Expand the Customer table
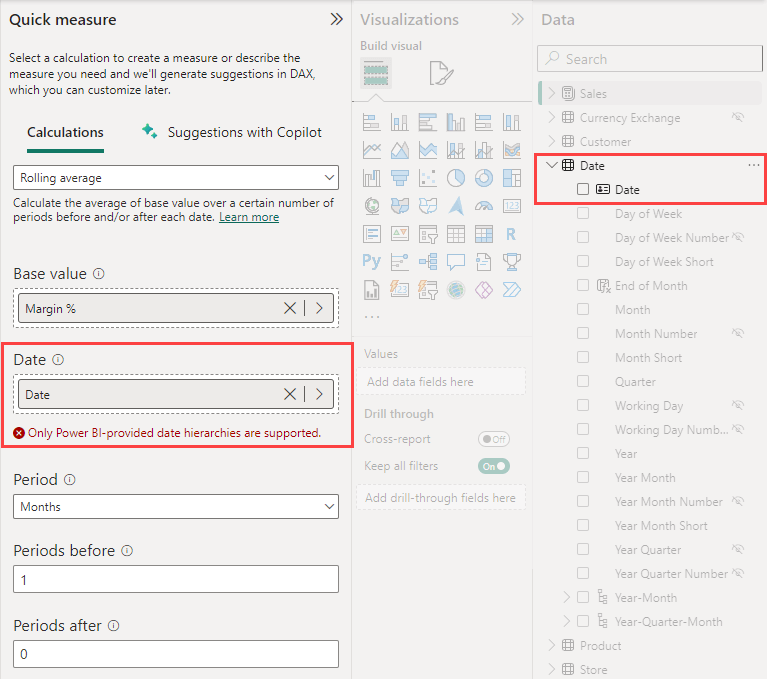767x679 pixels. (552, 141)
